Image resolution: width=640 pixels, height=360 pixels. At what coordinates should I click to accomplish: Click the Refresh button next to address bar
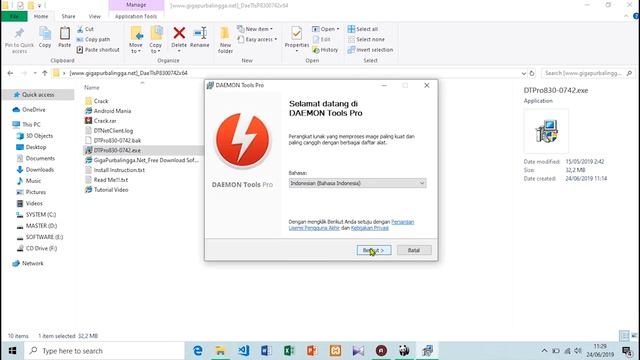tap(532, 73)
